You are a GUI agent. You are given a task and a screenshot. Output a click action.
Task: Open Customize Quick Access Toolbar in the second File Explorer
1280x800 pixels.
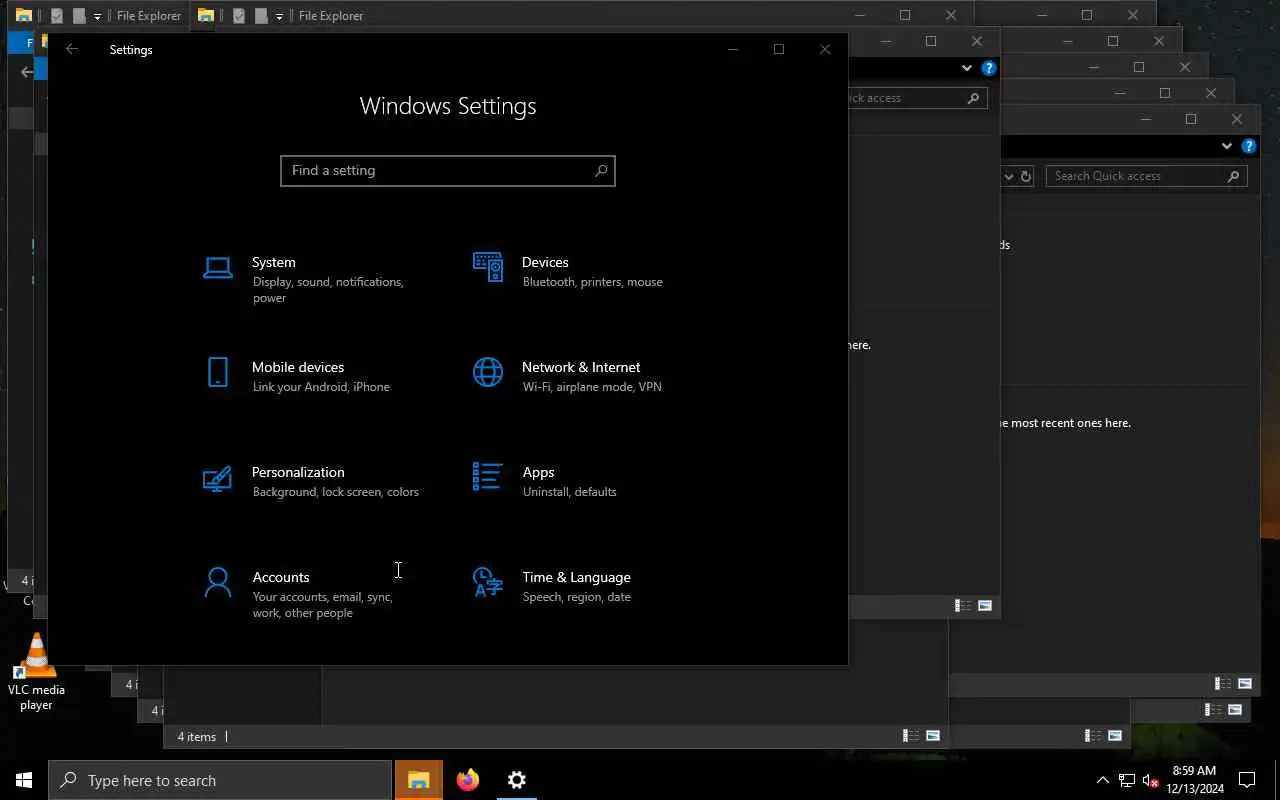pos(279,16)
